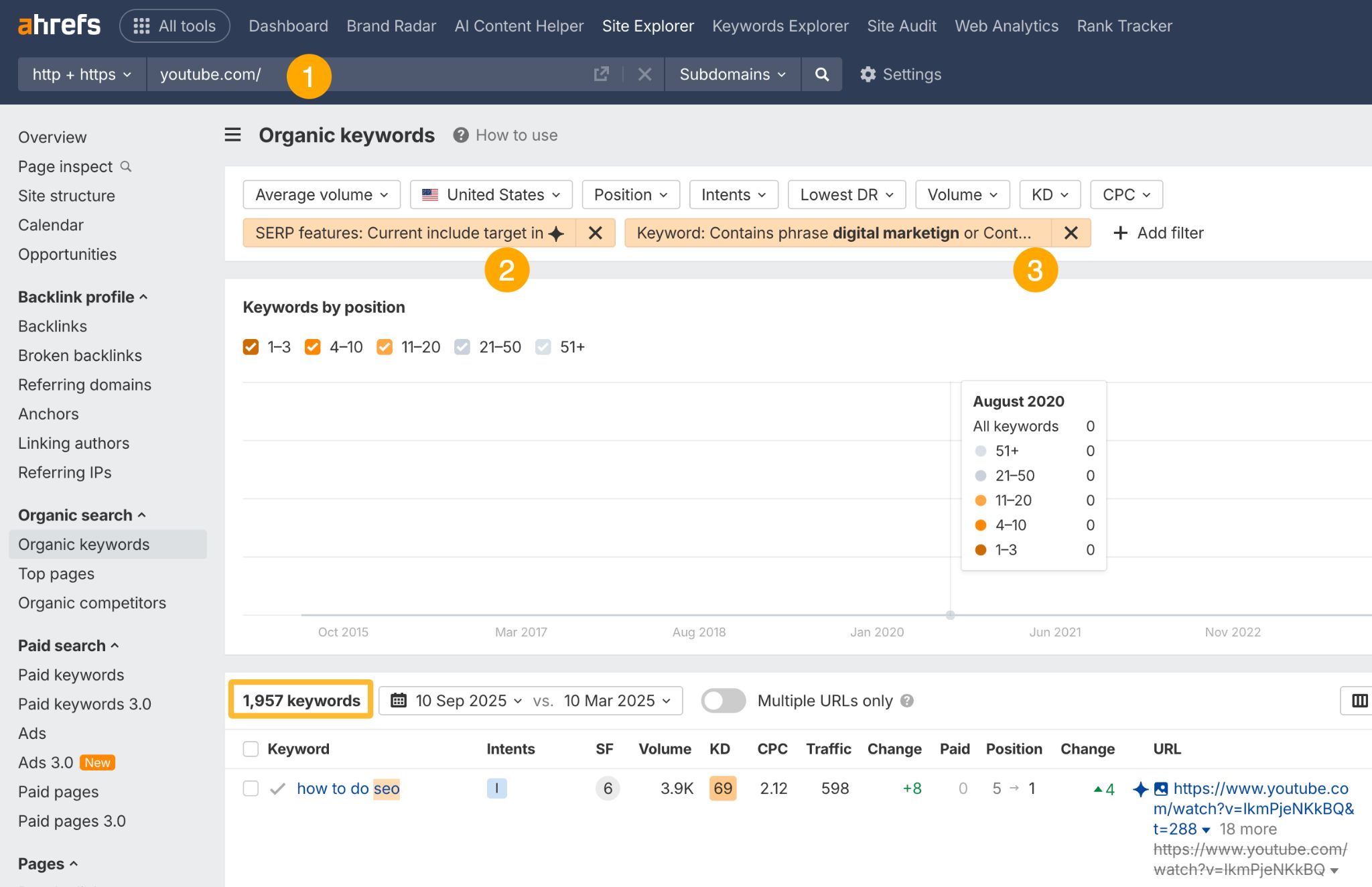Viewport: 1372px width, 887px height.
Task: Click the AI sparkle icon in SERP features filter
Action: 557,232
